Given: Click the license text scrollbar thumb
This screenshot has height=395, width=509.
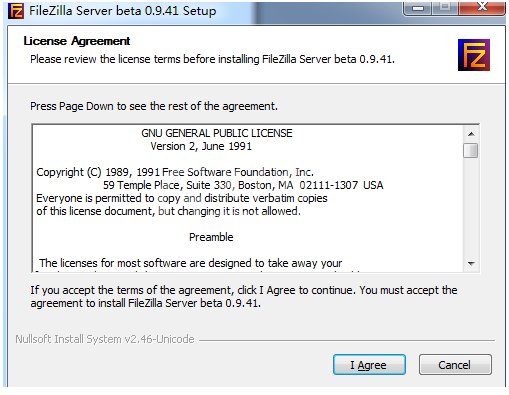Looking at the screenshot, I should [x=471, y=150].
